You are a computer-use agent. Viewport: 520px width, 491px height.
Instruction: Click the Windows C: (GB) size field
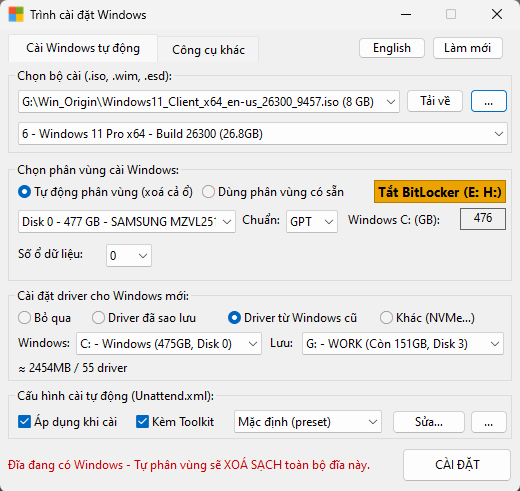click(x=483, y=219)
